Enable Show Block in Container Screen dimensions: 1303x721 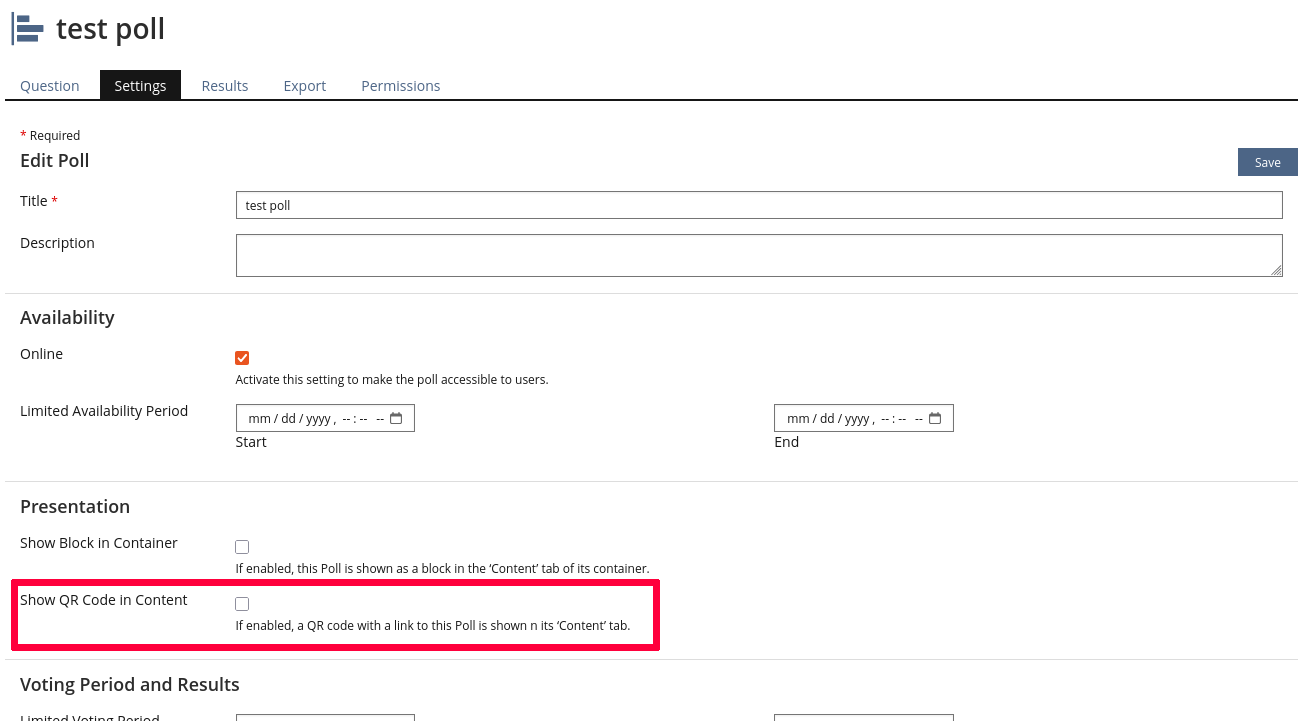(242, 547)
